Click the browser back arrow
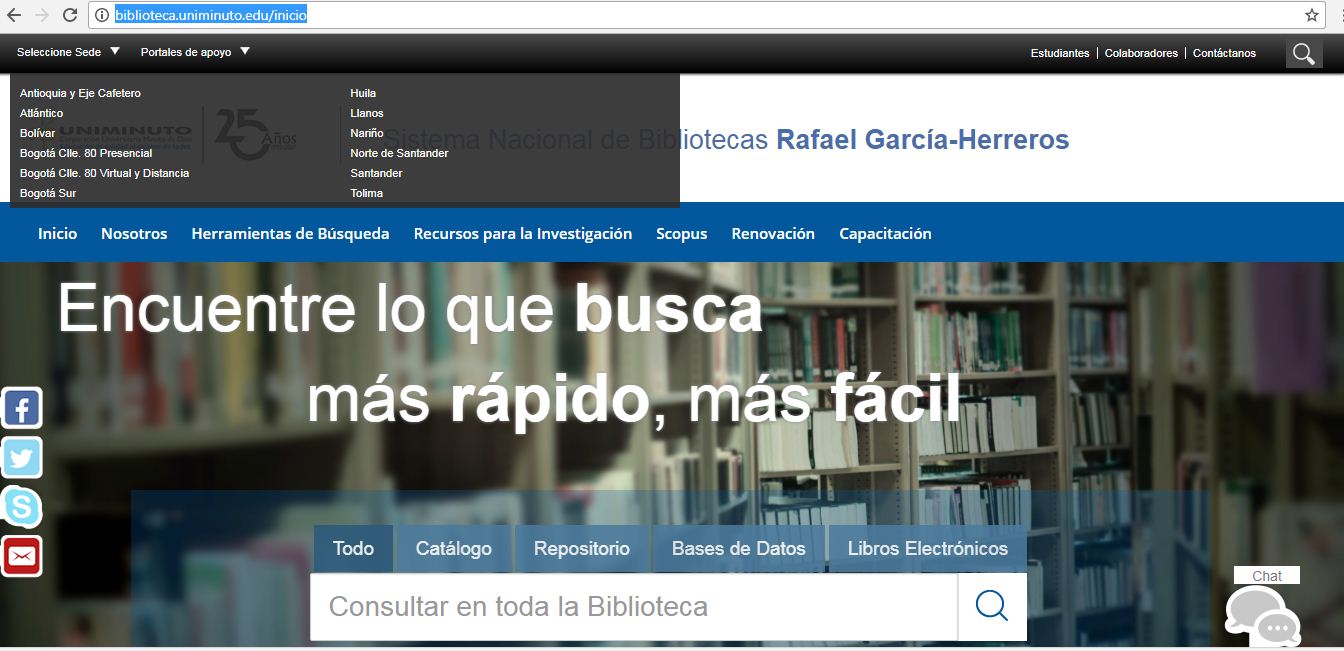This screenshot has width=1344, height=651. pyautogui.click(x=14, y=15)
